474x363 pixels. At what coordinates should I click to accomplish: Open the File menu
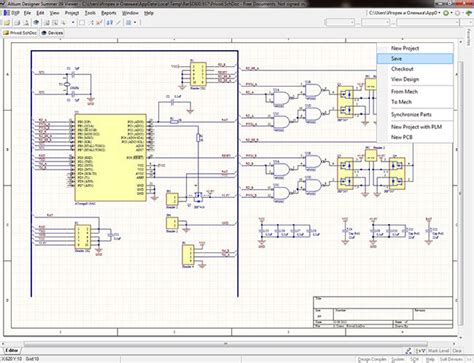point(27,13)
